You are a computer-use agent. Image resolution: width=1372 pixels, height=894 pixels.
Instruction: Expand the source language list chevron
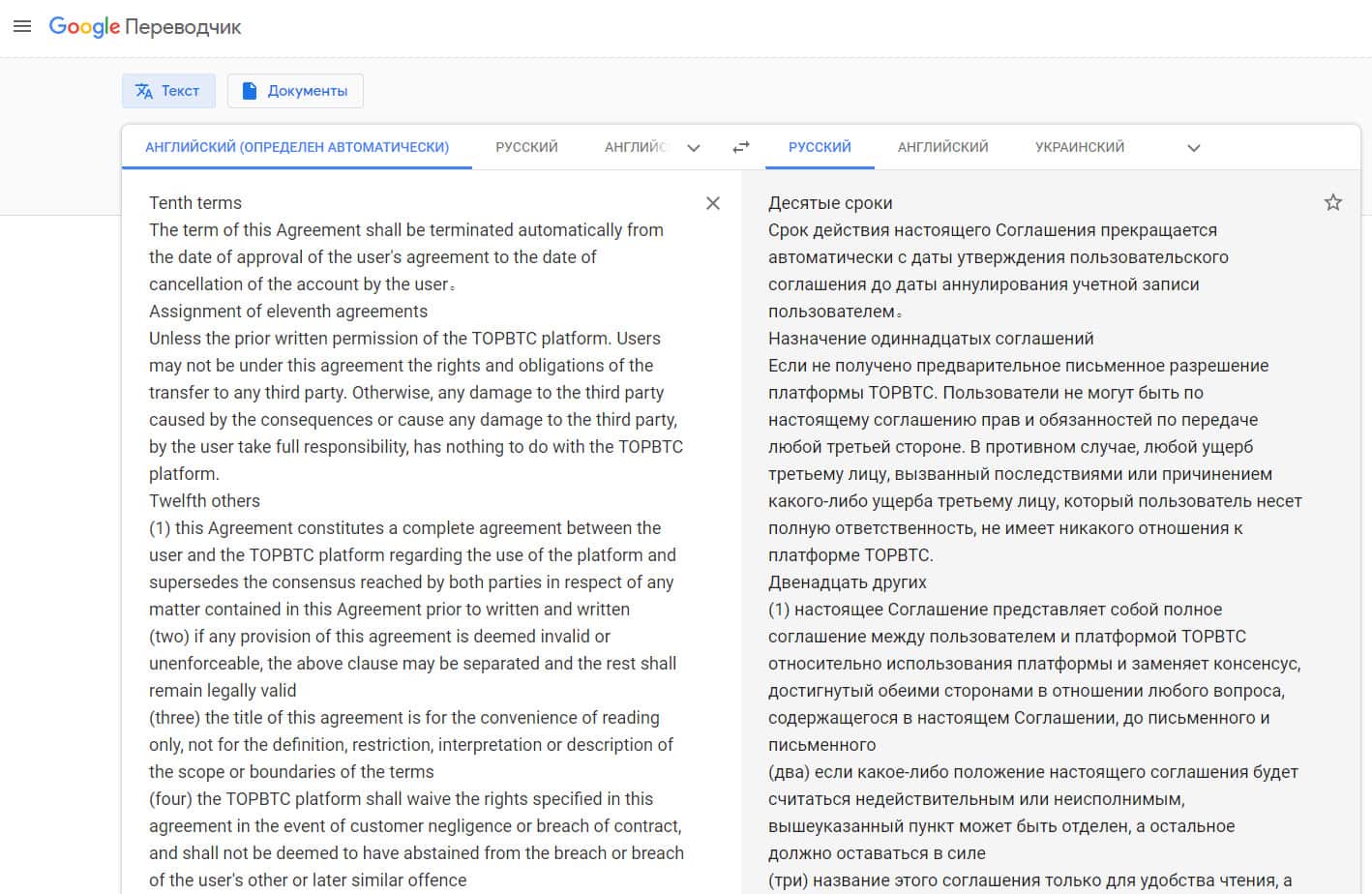point(694,148)
